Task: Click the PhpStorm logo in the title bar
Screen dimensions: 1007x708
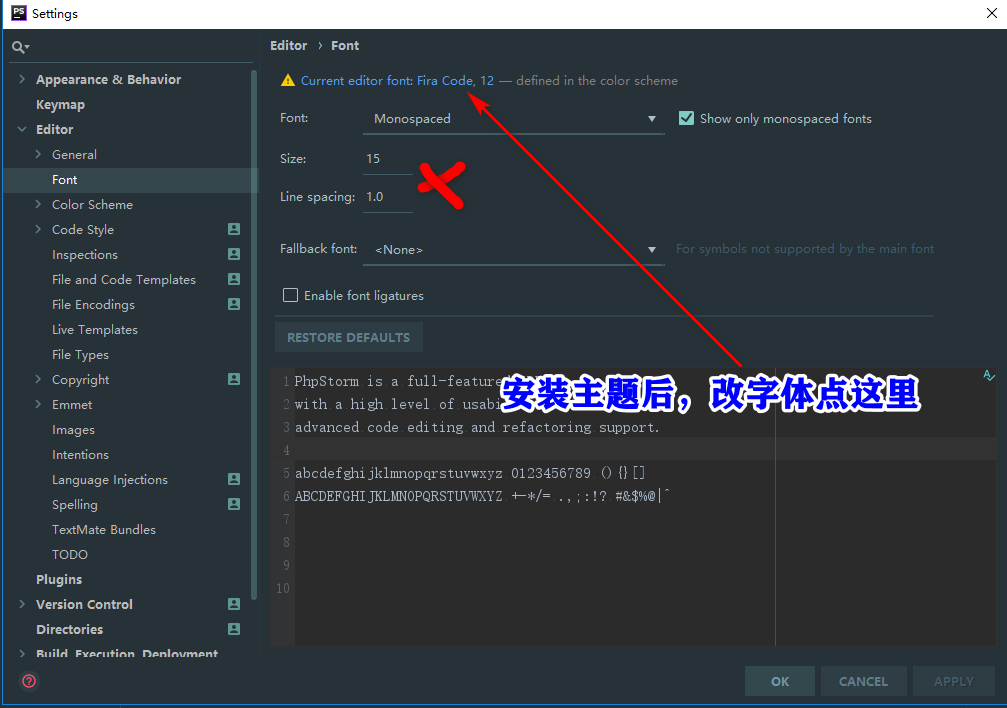Action: 19,13
